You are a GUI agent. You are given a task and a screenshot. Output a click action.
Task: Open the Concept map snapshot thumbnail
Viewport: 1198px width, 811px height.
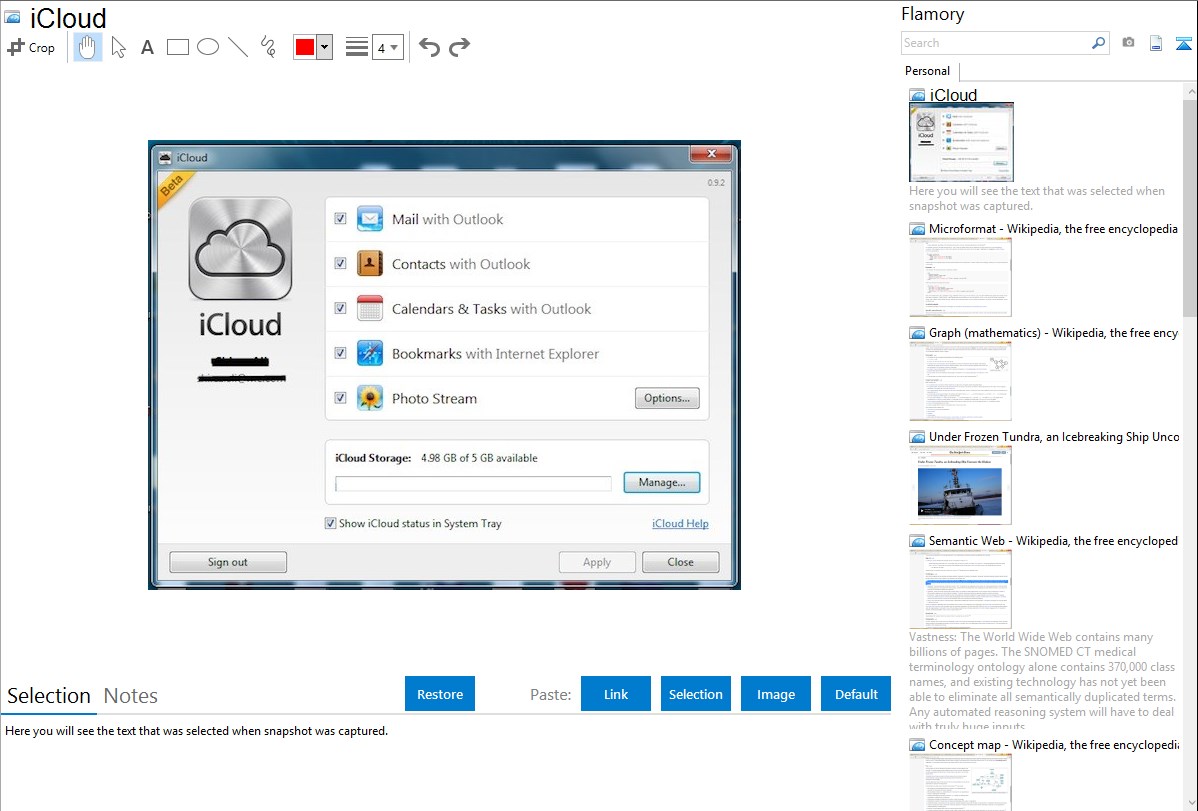(960, 782)
